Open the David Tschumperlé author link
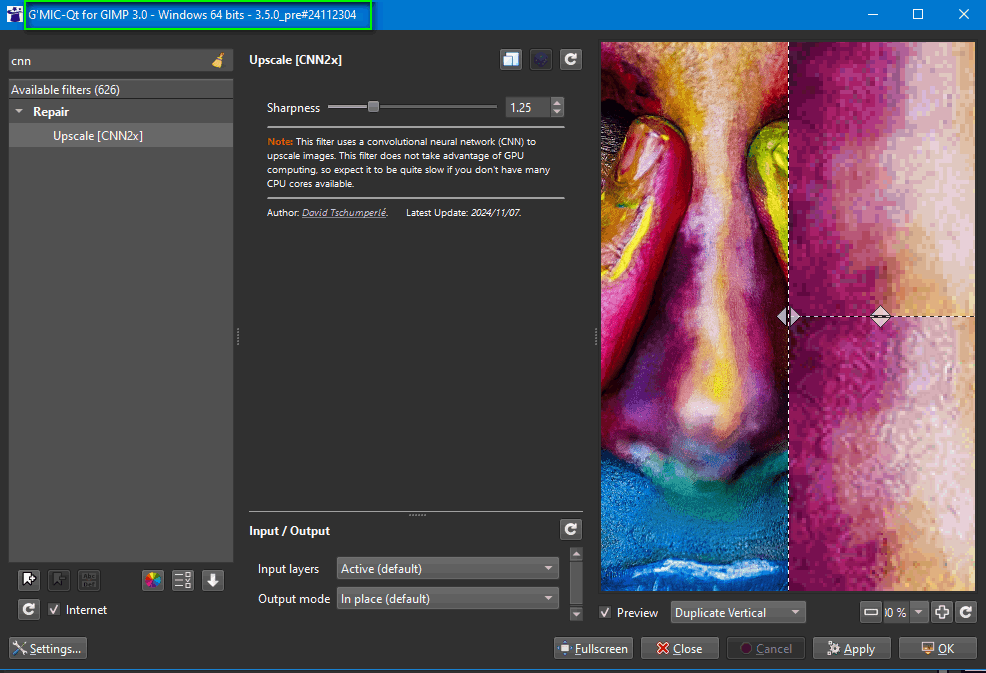Viewport: 986px width, 673px height. click(344, 213)
